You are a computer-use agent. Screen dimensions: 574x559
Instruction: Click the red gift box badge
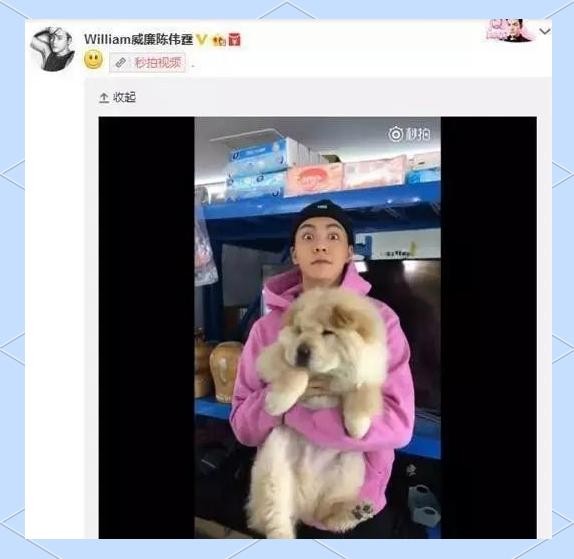(235, 39)
